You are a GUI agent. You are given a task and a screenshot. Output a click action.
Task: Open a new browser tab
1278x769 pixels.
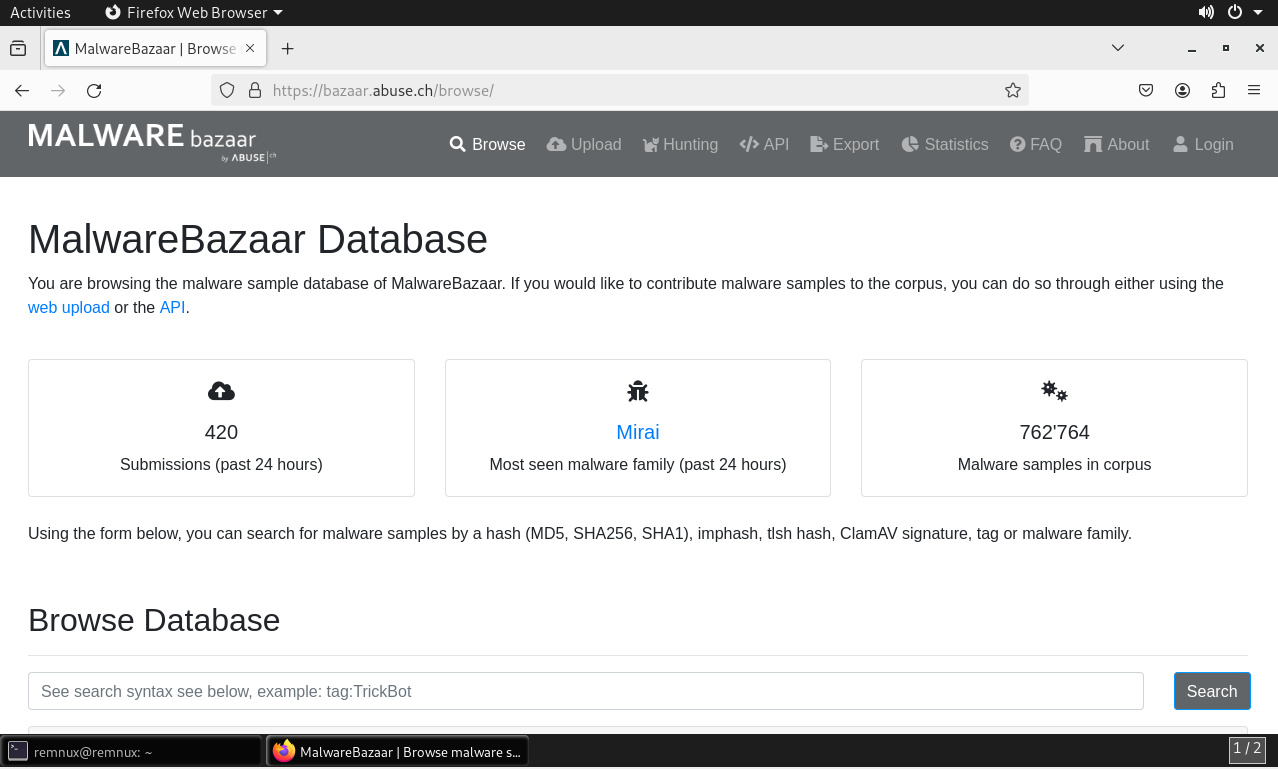tap(287, 48)
